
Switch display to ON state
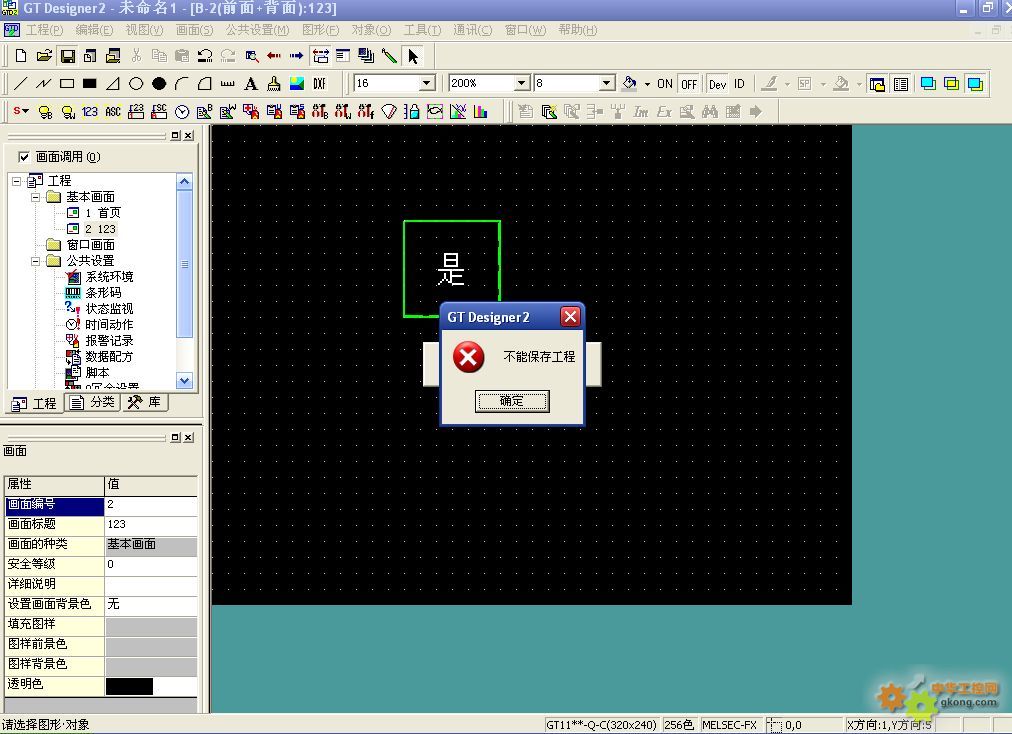coord(665,84)
